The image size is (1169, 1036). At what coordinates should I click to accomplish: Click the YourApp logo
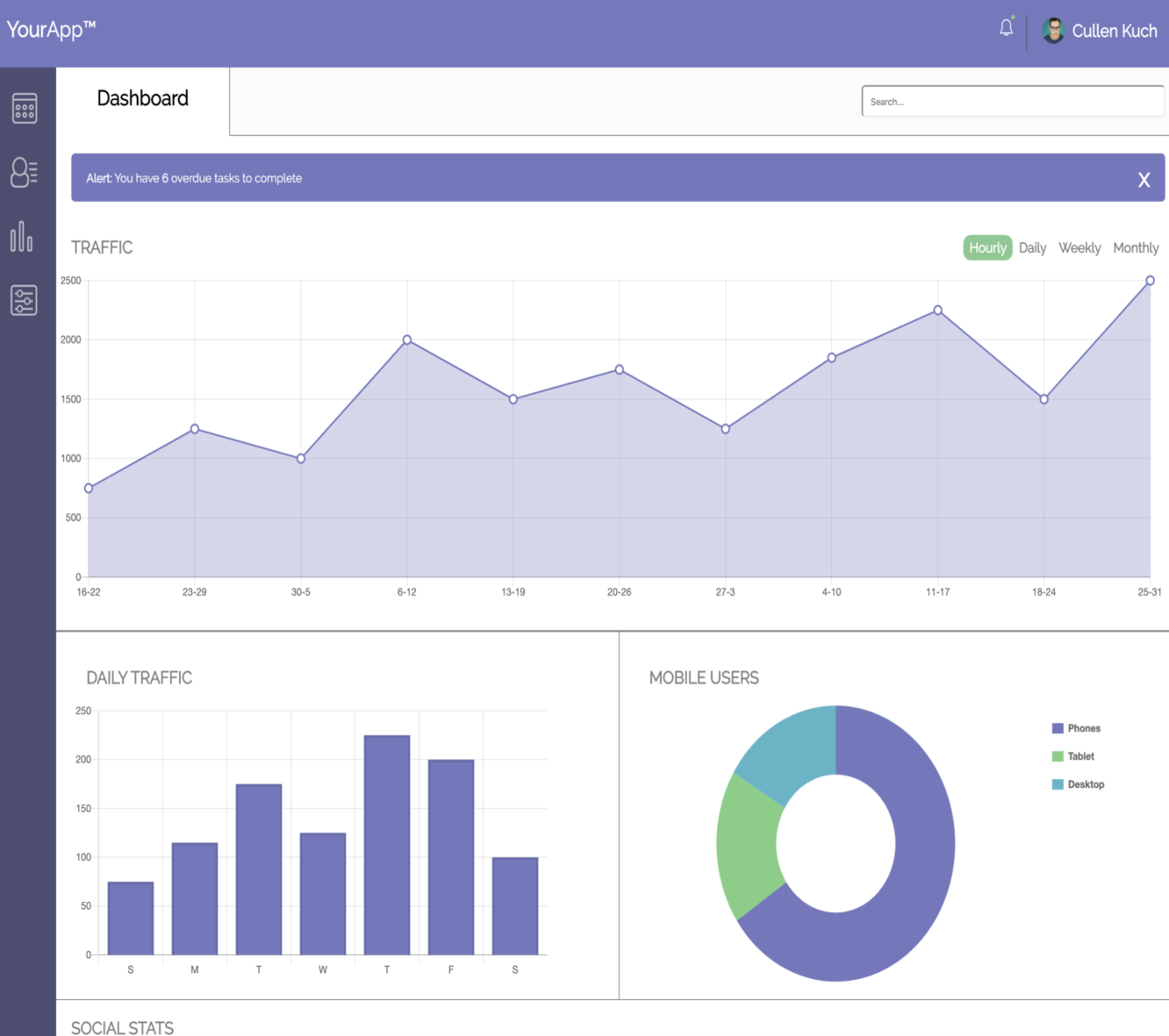coord(51,29)
